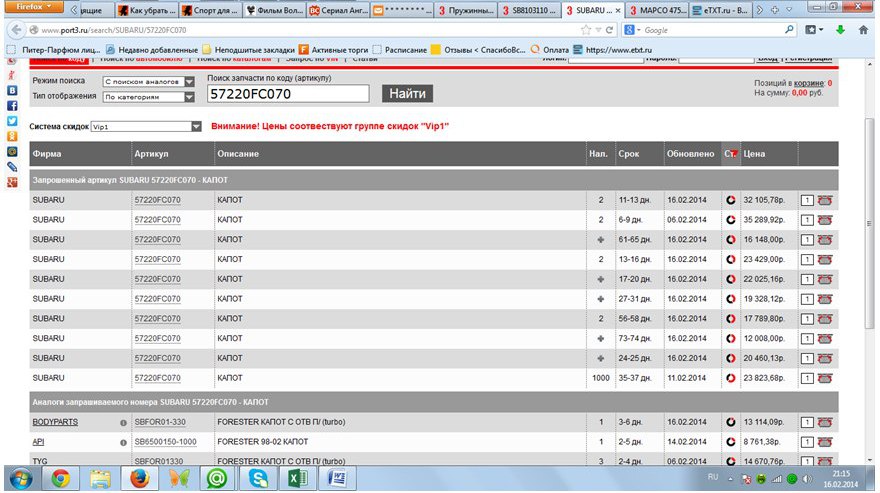
Task: Click the 1000 availability cell
Action: point(601,378)
